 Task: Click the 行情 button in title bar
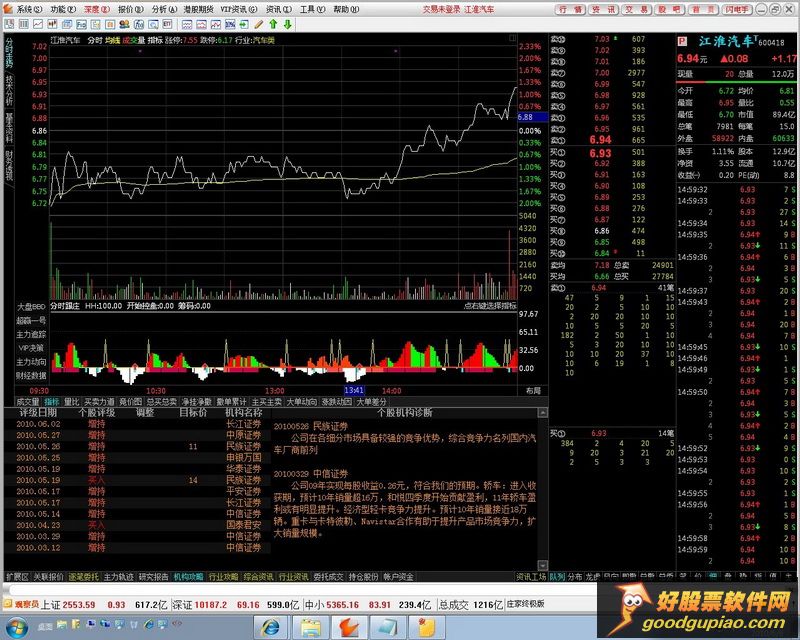click(569, 9)
